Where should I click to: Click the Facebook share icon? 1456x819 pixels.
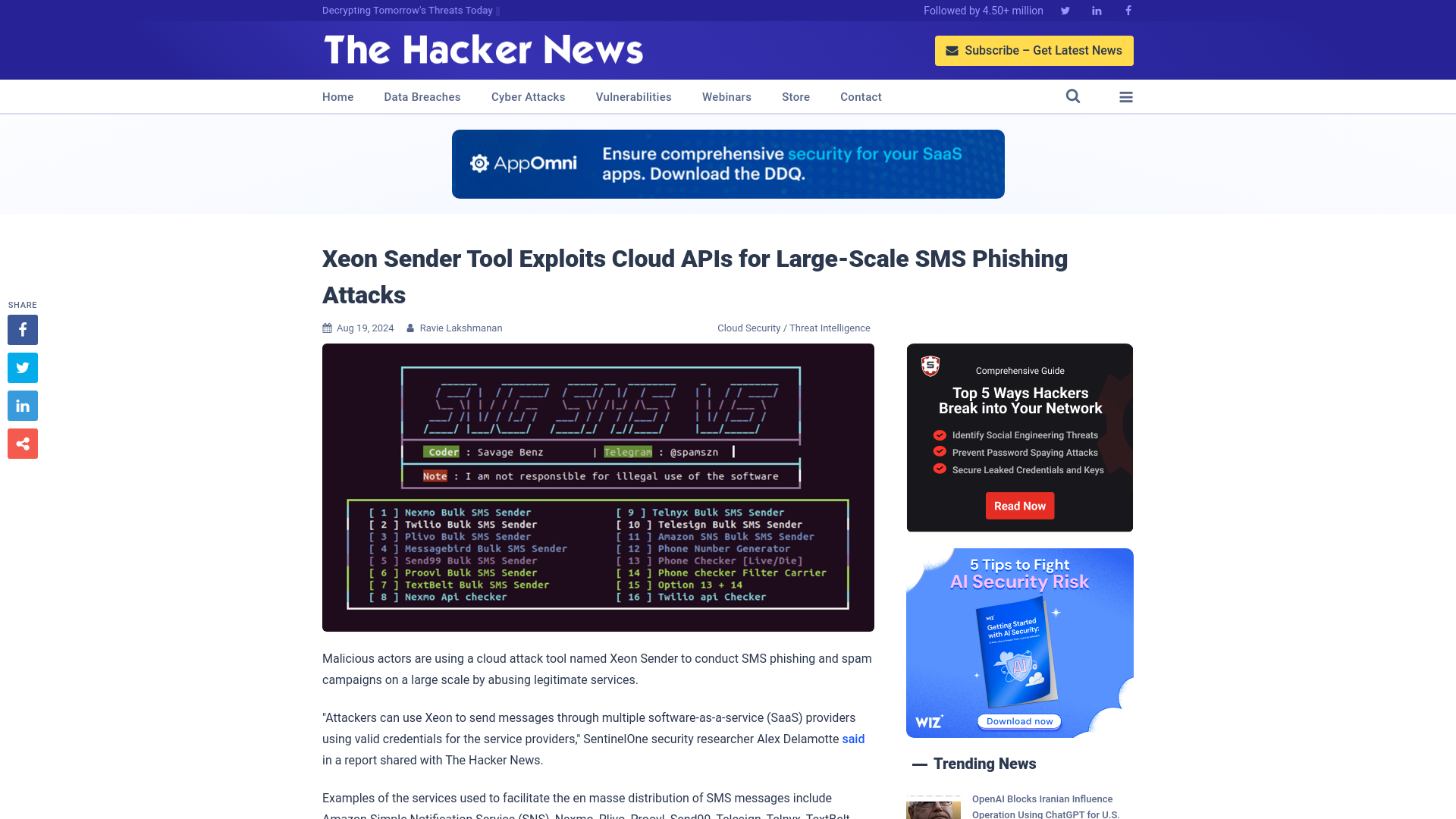coord(22,330)
